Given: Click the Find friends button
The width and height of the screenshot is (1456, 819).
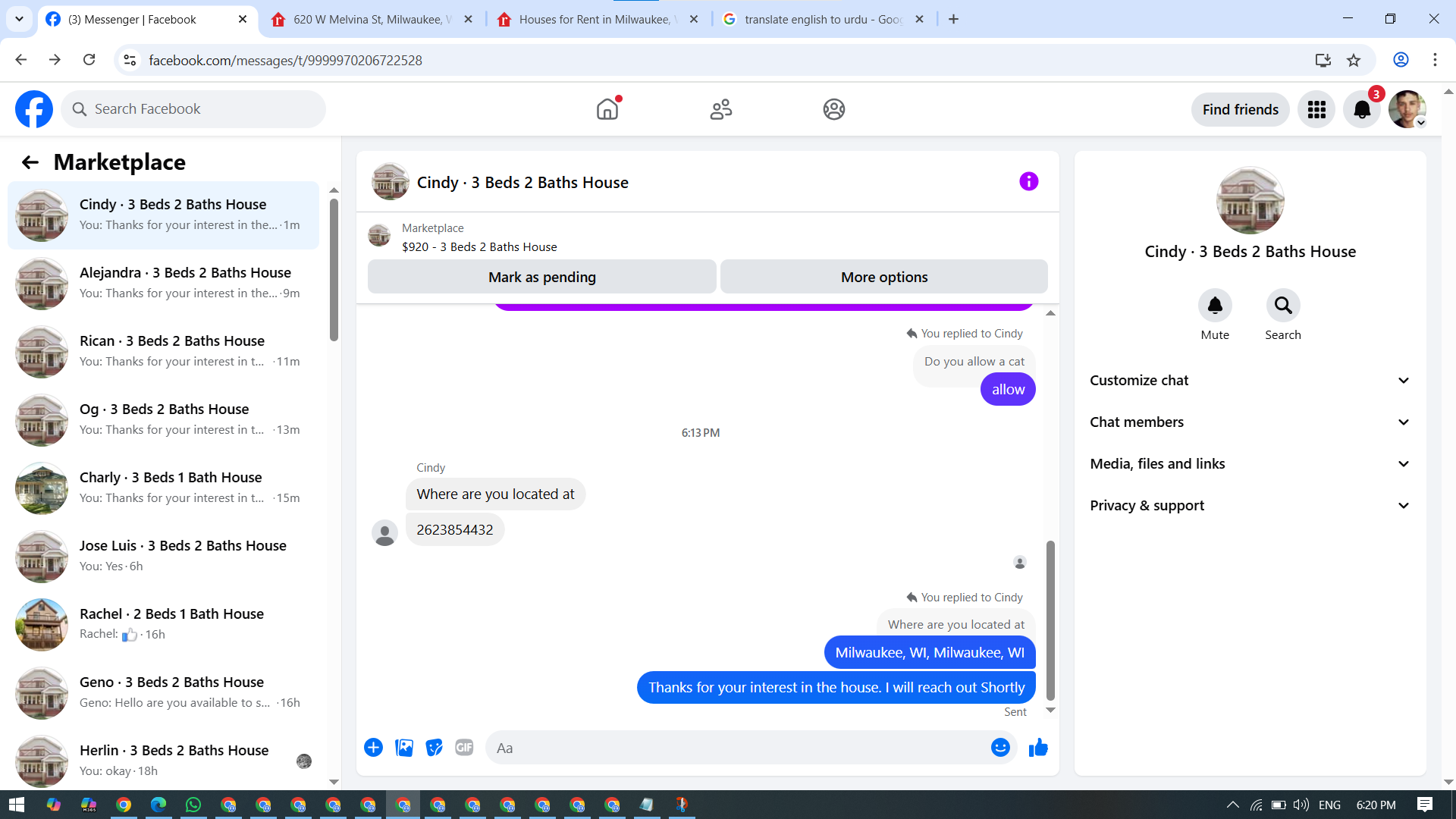Looking at the screenshot, I should [x=1241, y=110].
